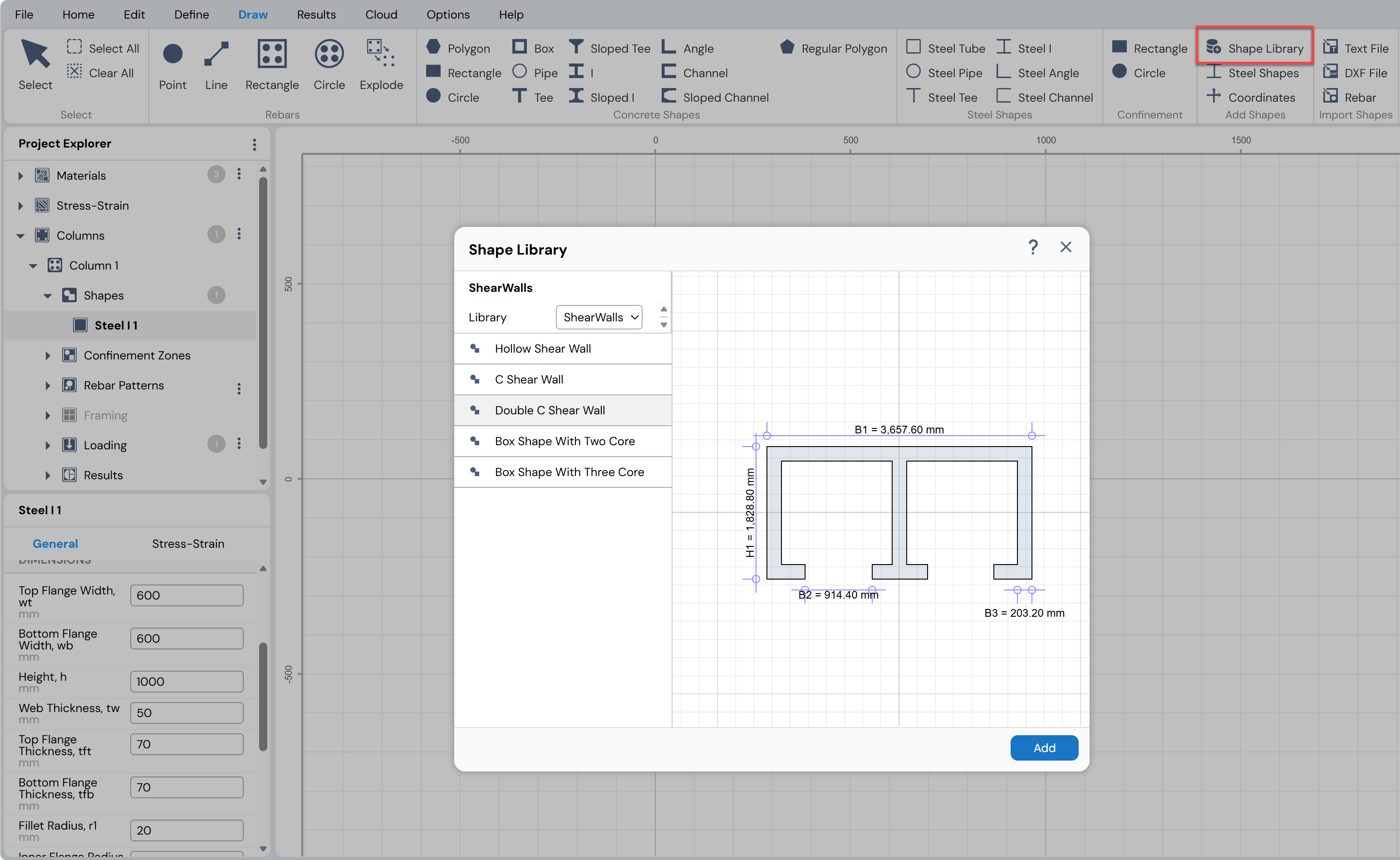Select the Pipe concrete shape
The width and height of the screenshot is (1400, 860).
535,72
